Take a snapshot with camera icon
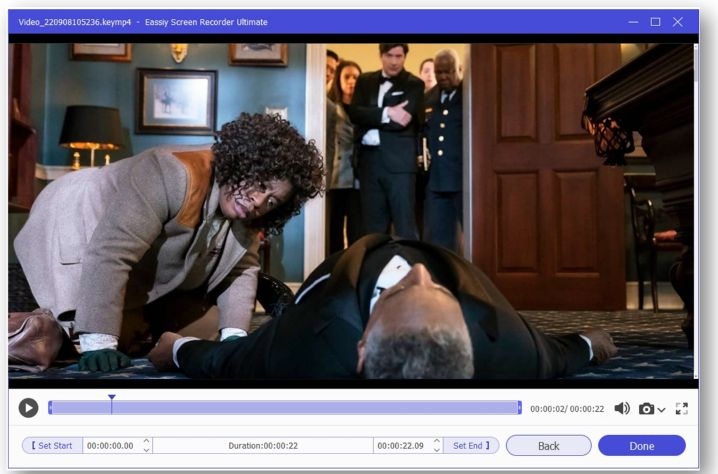This screenshot has width=718, height=474. click(646, 409)
